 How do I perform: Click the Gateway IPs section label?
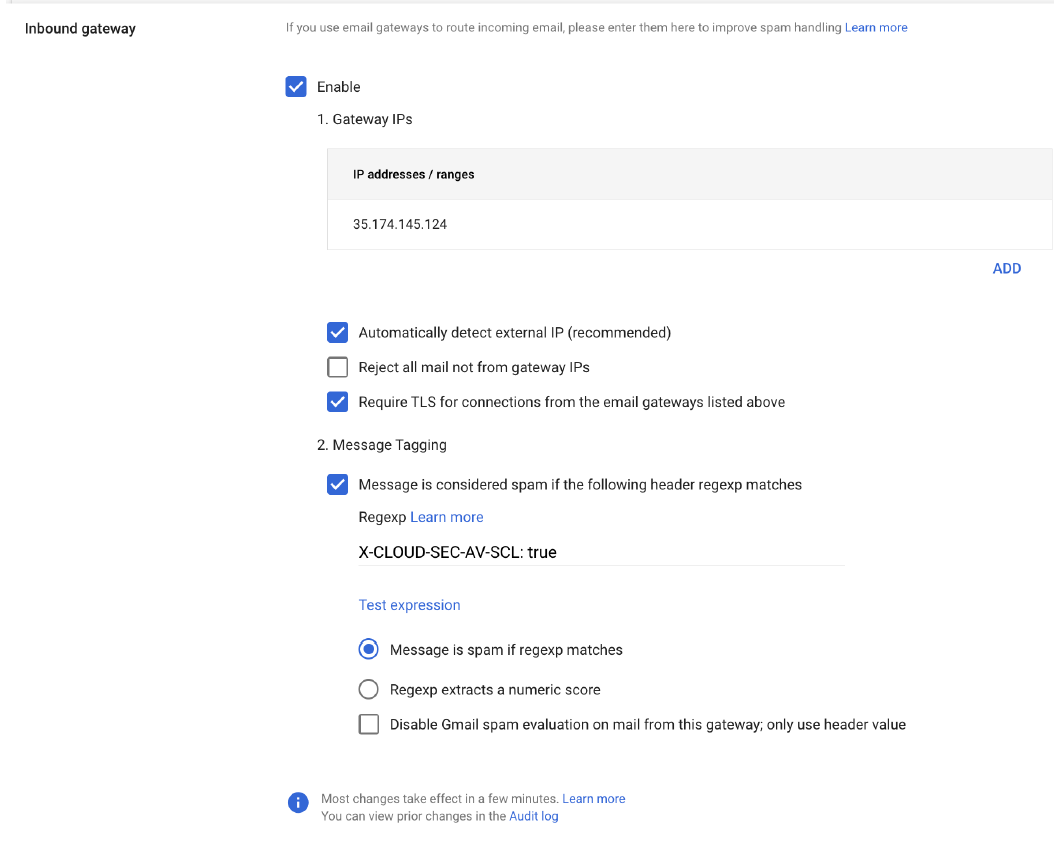(x=364, y=119)
